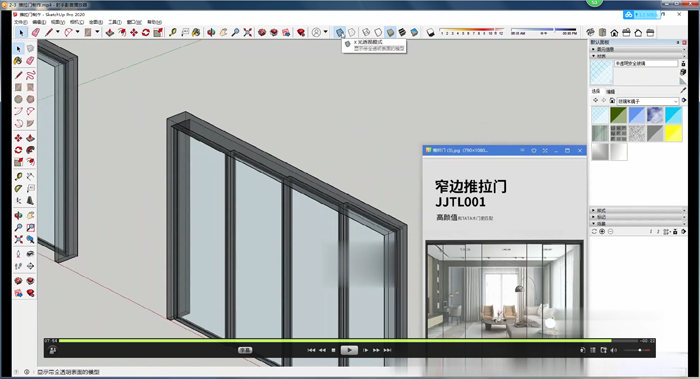
Task: Pick the Eraser tool in top toolbar
Action: 36,33
